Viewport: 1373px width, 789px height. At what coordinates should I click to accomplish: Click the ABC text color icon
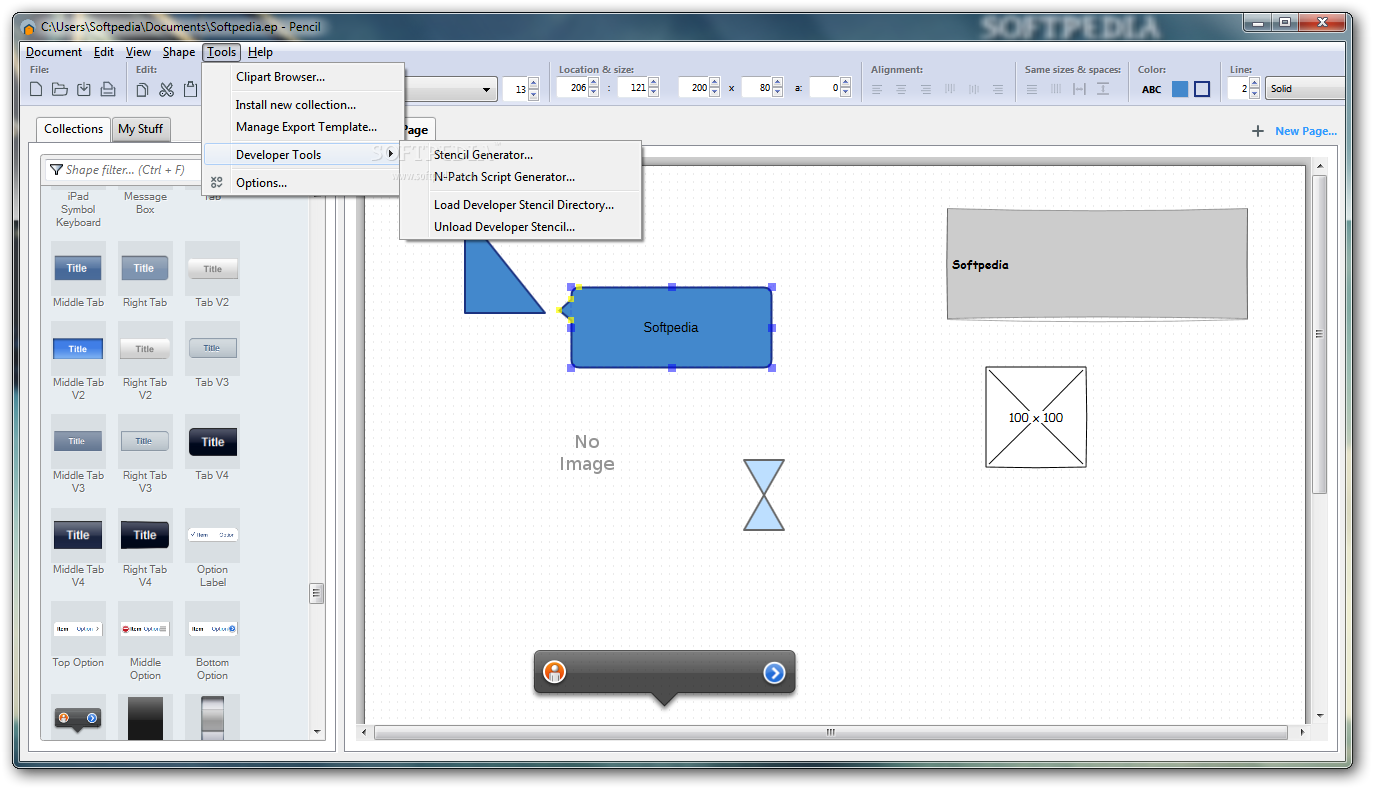pyautogui.click(x=1152, y=89)
